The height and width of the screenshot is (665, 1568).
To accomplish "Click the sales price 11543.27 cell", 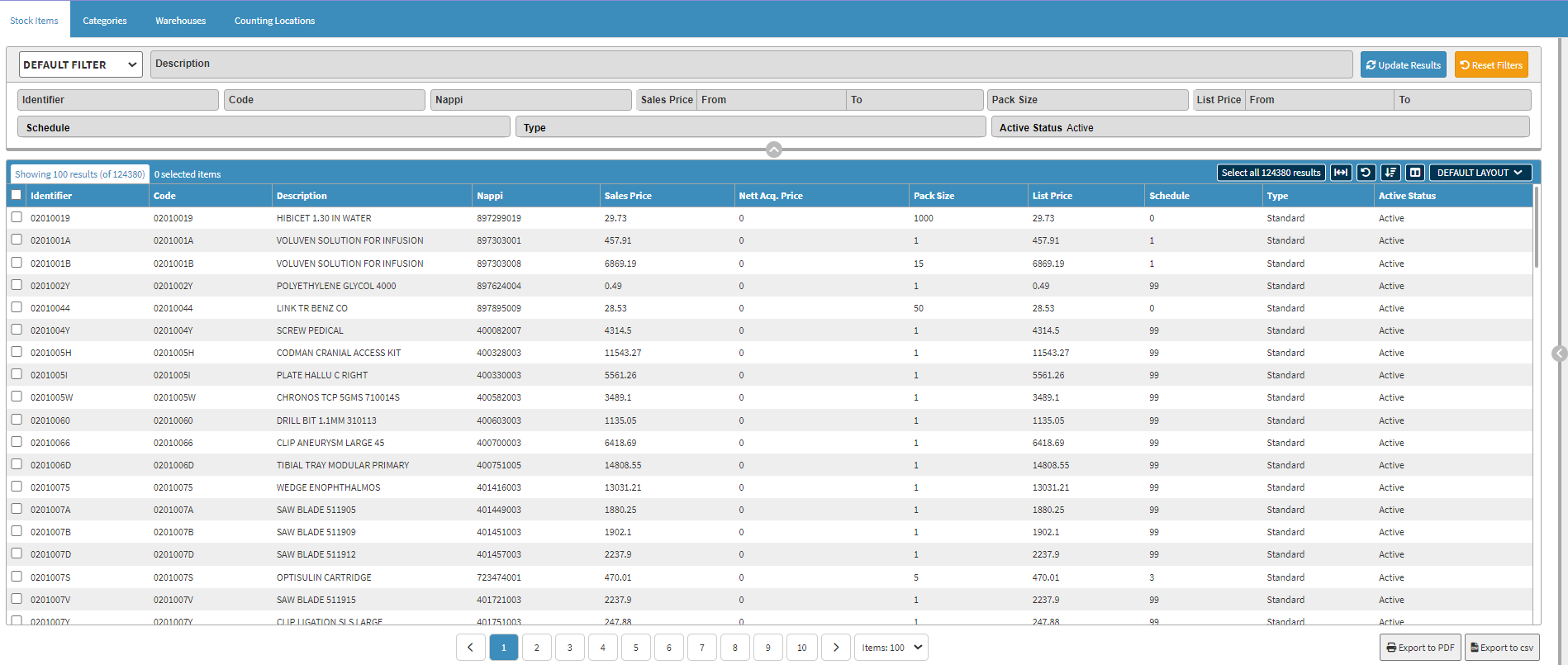I will click(x=623, y=353).
